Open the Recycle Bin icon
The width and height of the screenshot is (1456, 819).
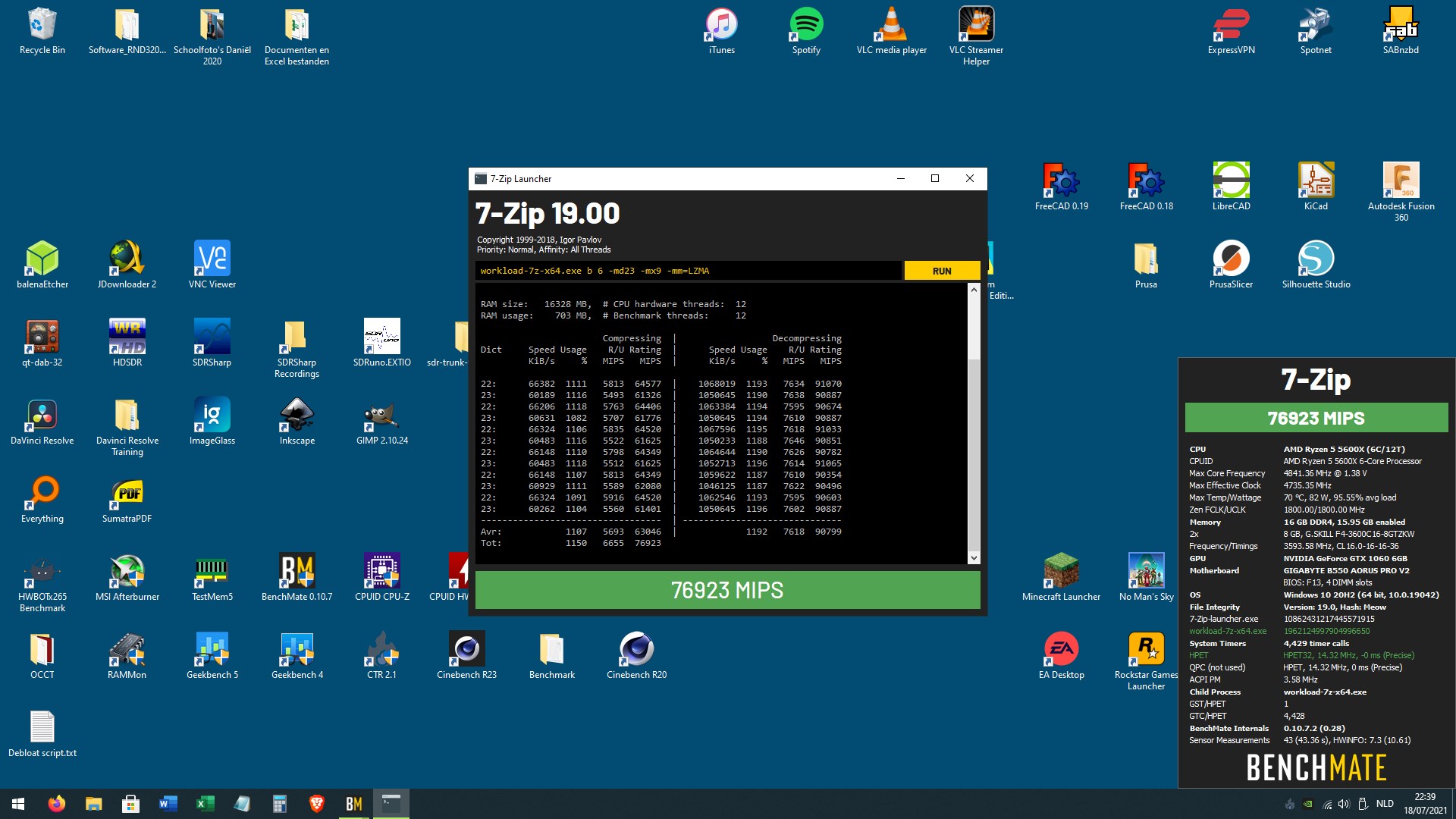pos(42,32)
